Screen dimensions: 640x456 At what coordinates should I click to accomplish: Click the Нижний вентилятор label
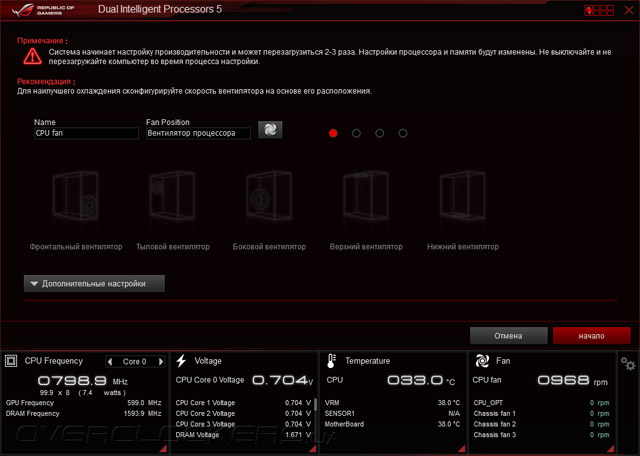(x=462, y=247)
